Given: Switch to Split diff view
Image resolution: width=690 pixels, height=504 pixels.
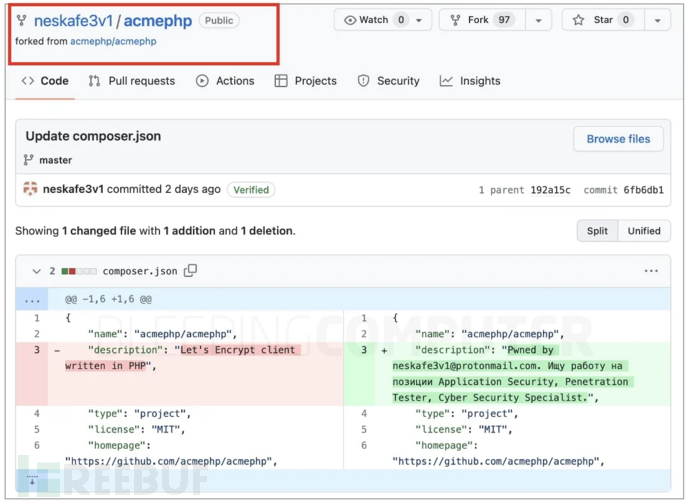Looking at the screenshot, I should 597,231.
